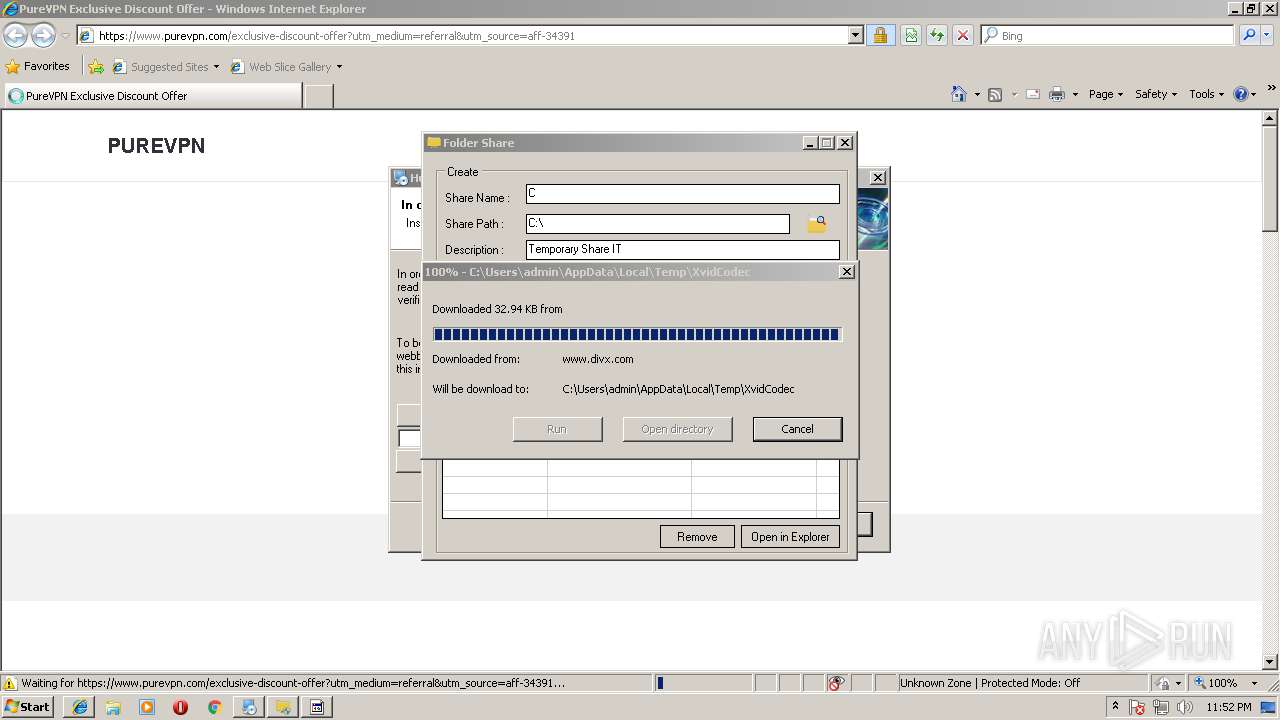Open a new blank tab
The image size is (1280, 720).
coord(318,96)
